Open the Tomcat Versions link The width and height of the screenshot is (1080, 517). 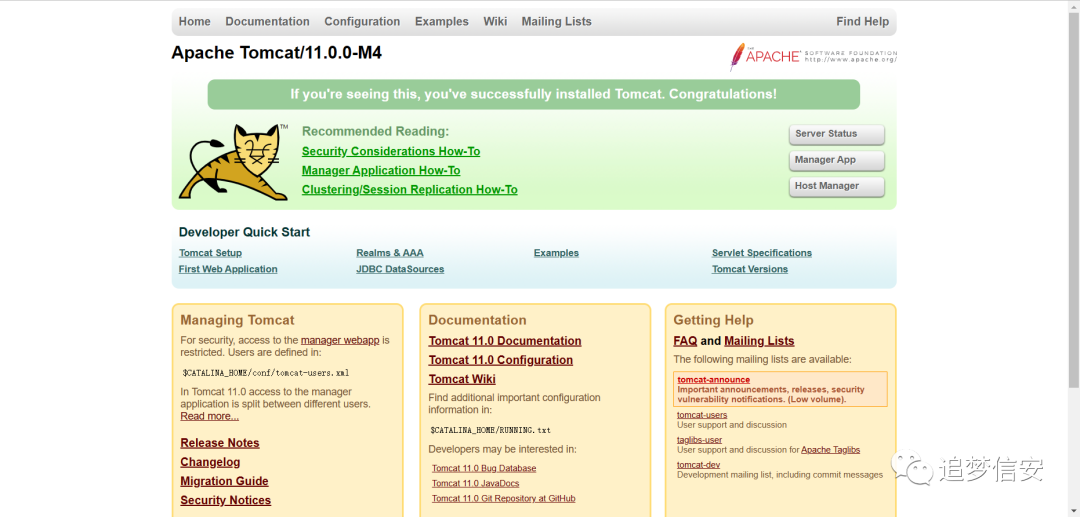[749, 269]
